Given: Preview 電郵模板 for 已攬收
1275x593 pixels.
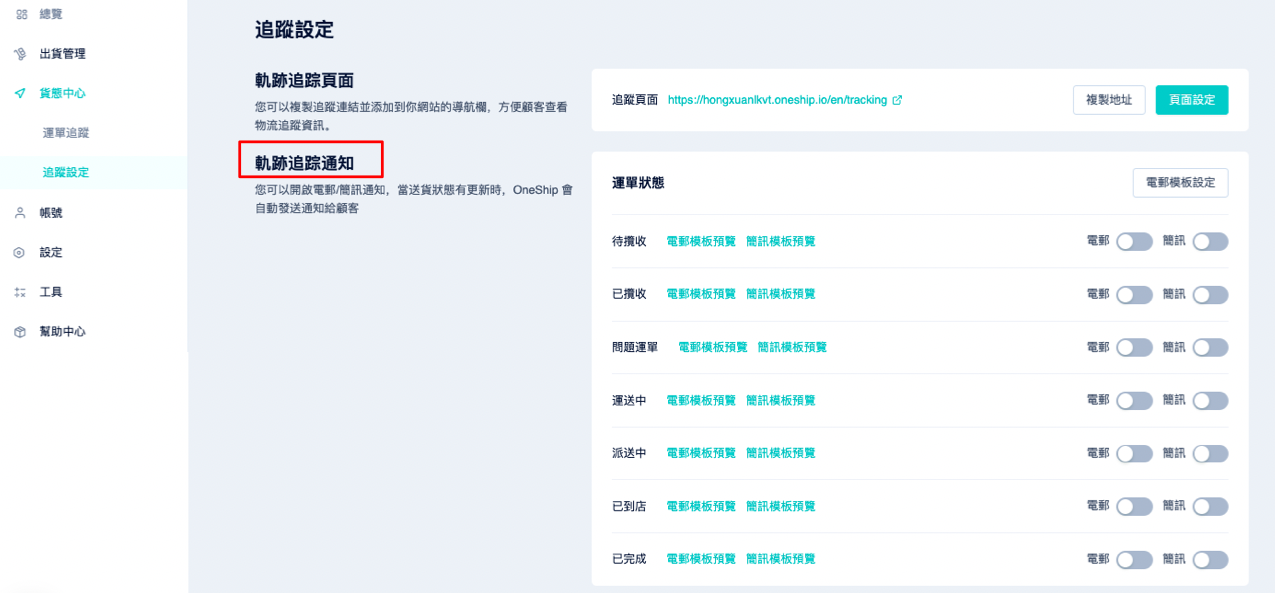Looking at the screenshot, I should (x=701, y=294).
